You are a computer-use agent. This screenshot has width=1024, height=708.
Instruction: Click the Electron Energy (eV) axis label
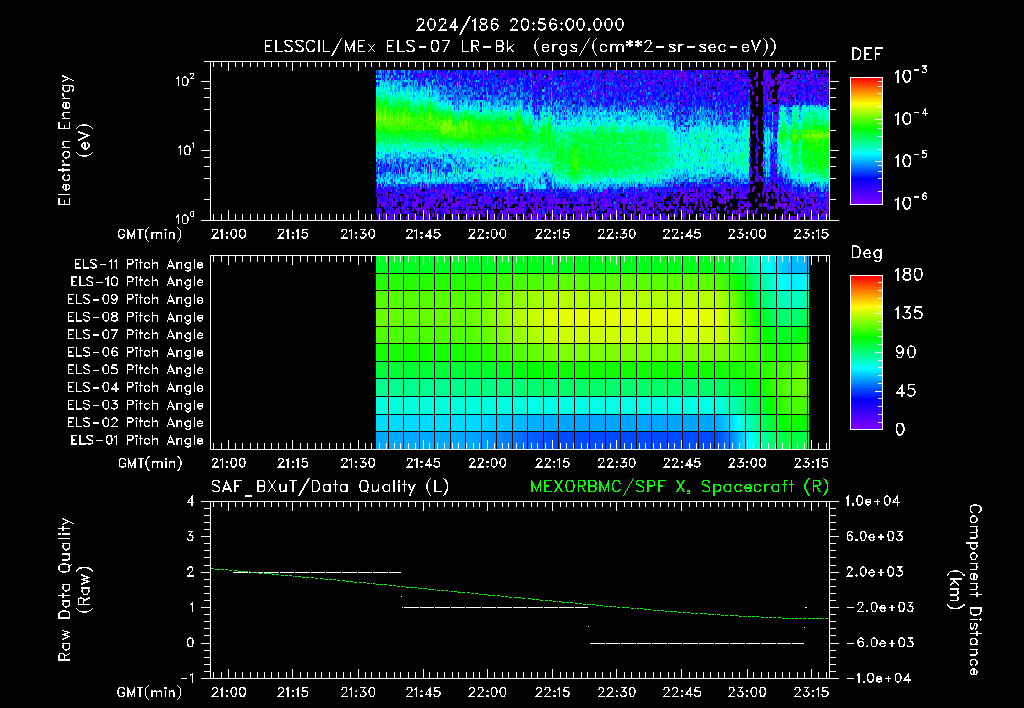click(74, 140)
